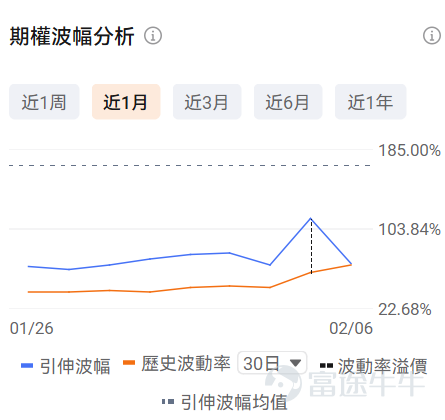Click the blue implied volatility peak point
The height and width of the screenshot is (420, 445).
pos(311,218)
